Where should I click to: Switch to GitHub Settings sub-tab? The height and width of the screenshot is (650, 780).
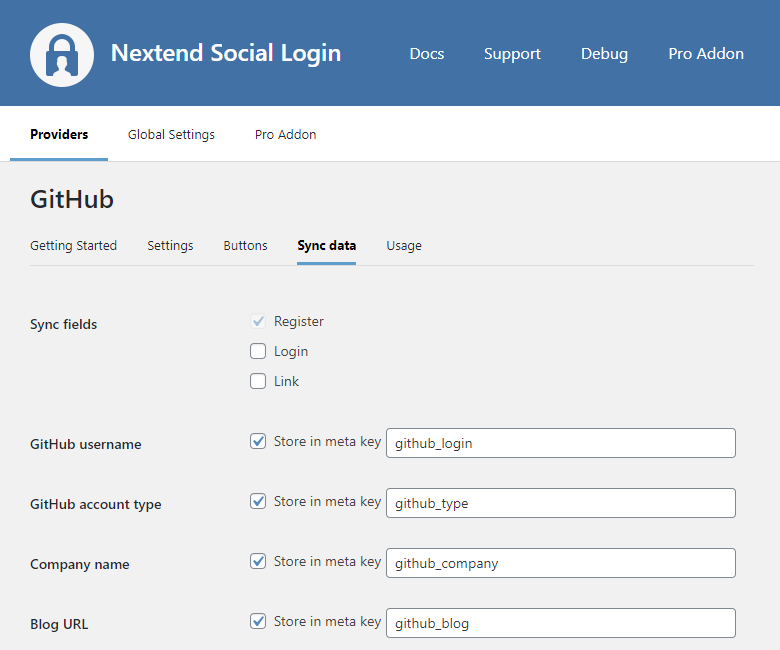tap(170, 245)
